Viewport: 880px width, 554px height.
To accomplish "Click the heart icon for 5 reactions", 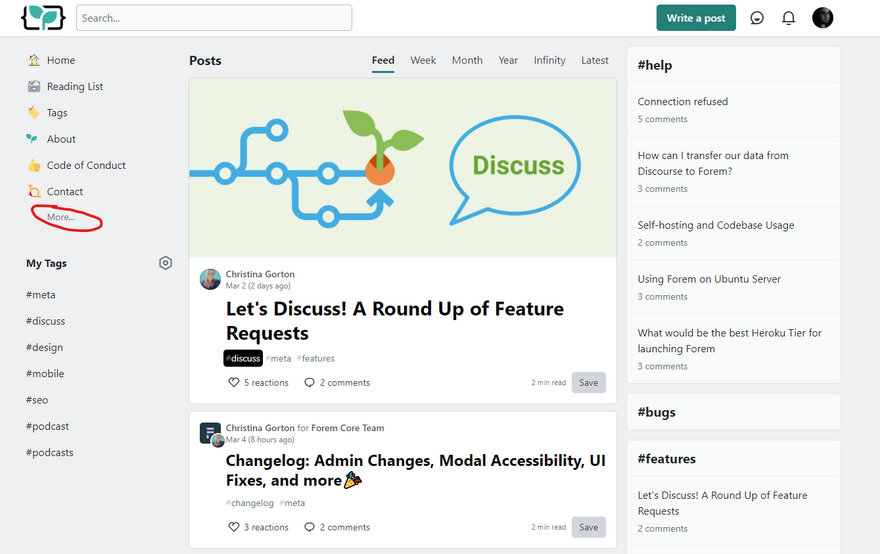I will click(233, 382).
